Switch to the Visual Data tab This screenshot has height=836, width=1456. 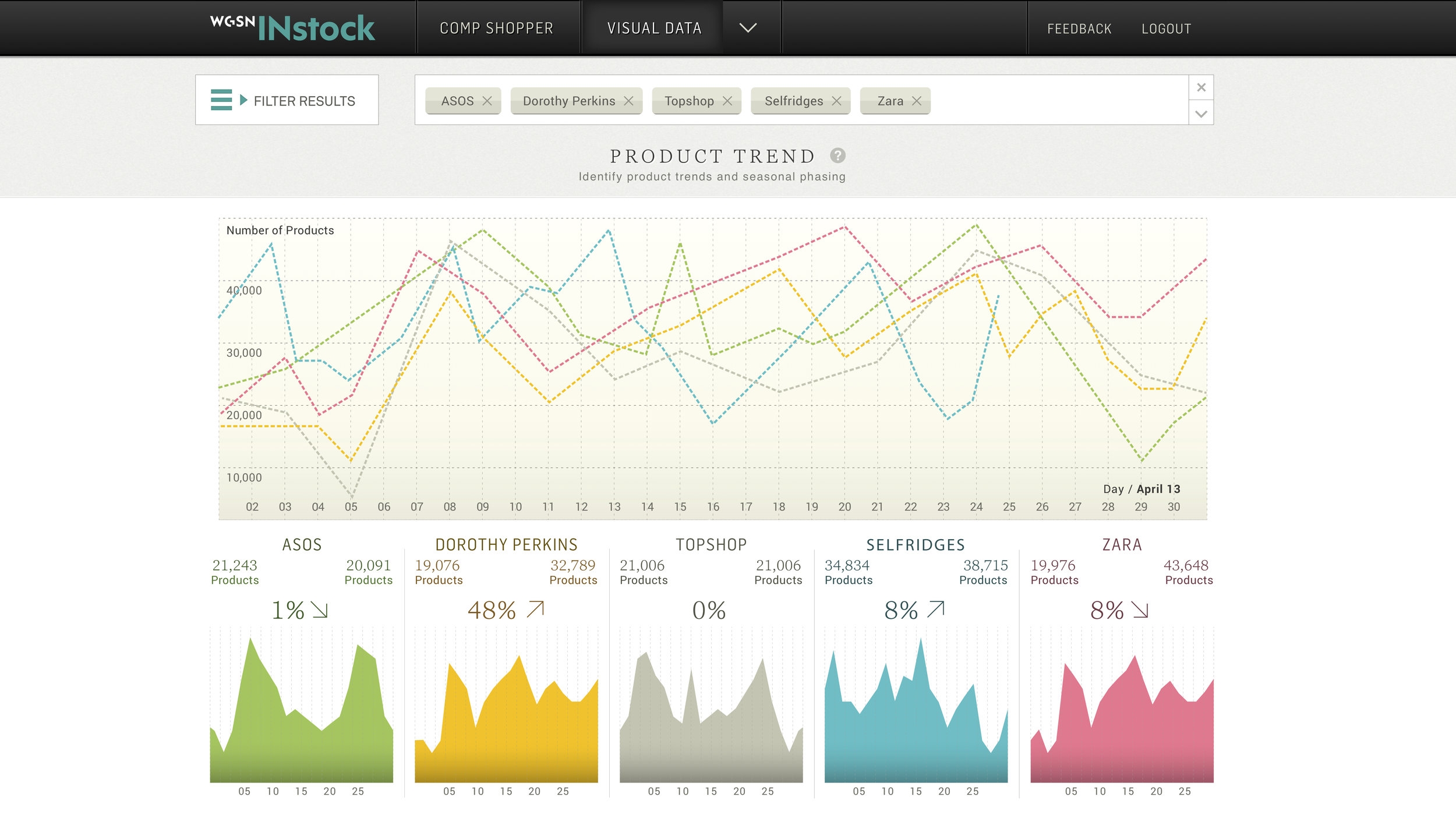coord(654,29)
